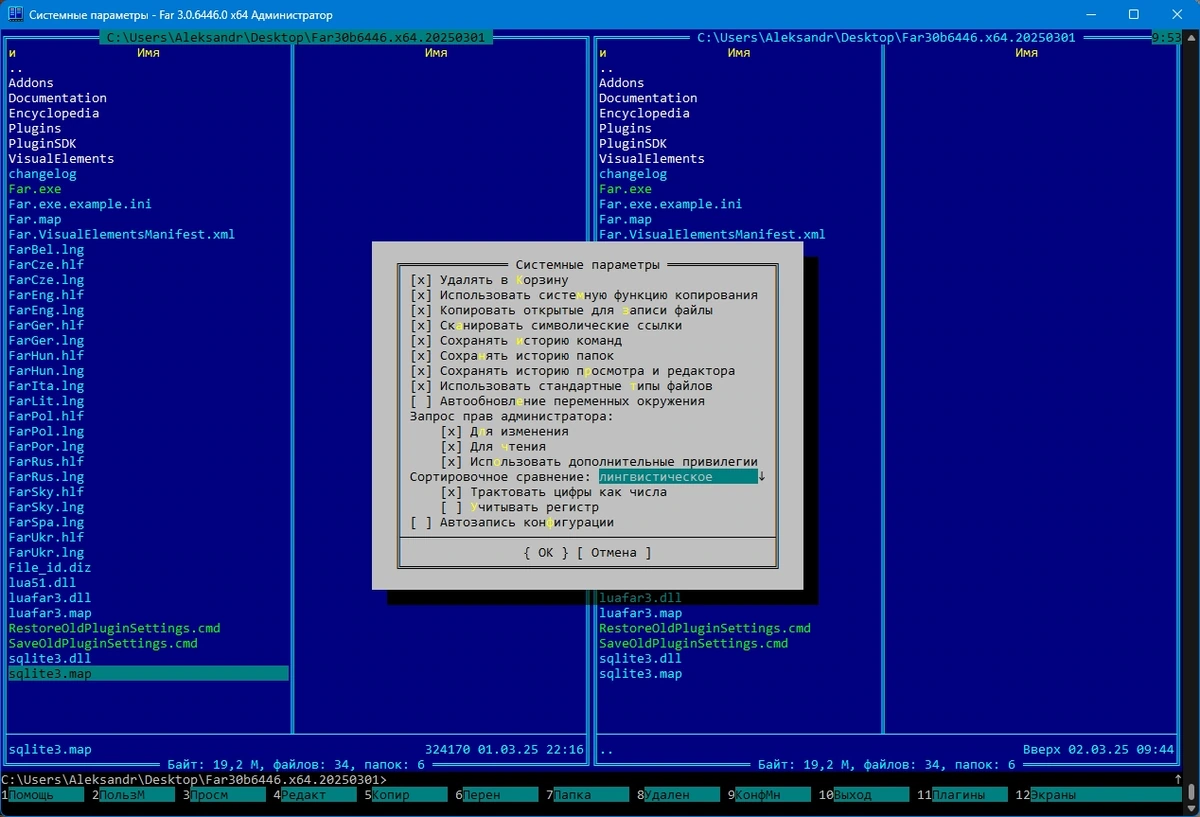Select SaveOldPluginSettings.cmd in right panel
This screenshot has height=817, width=1200.
tap(694, 643)
